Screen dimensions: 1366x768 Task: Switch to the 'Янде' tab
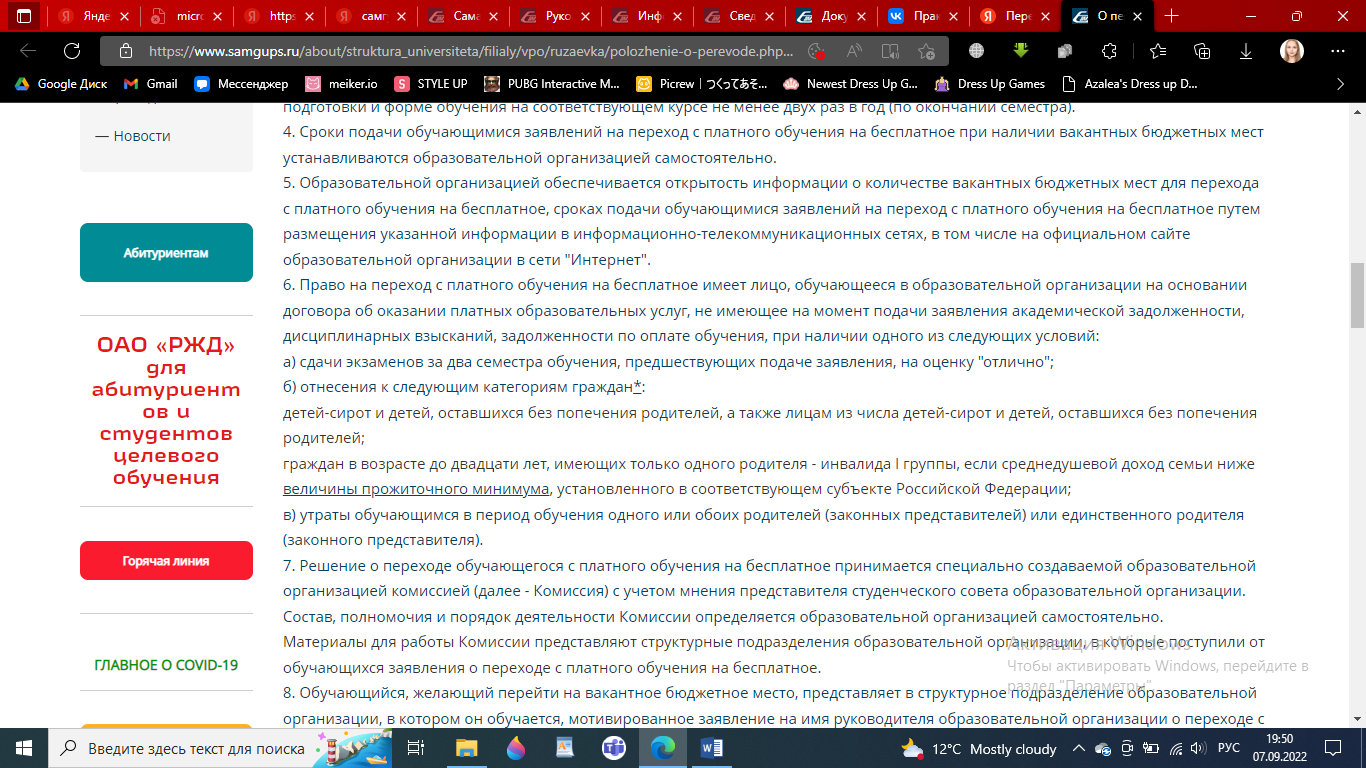95,16
